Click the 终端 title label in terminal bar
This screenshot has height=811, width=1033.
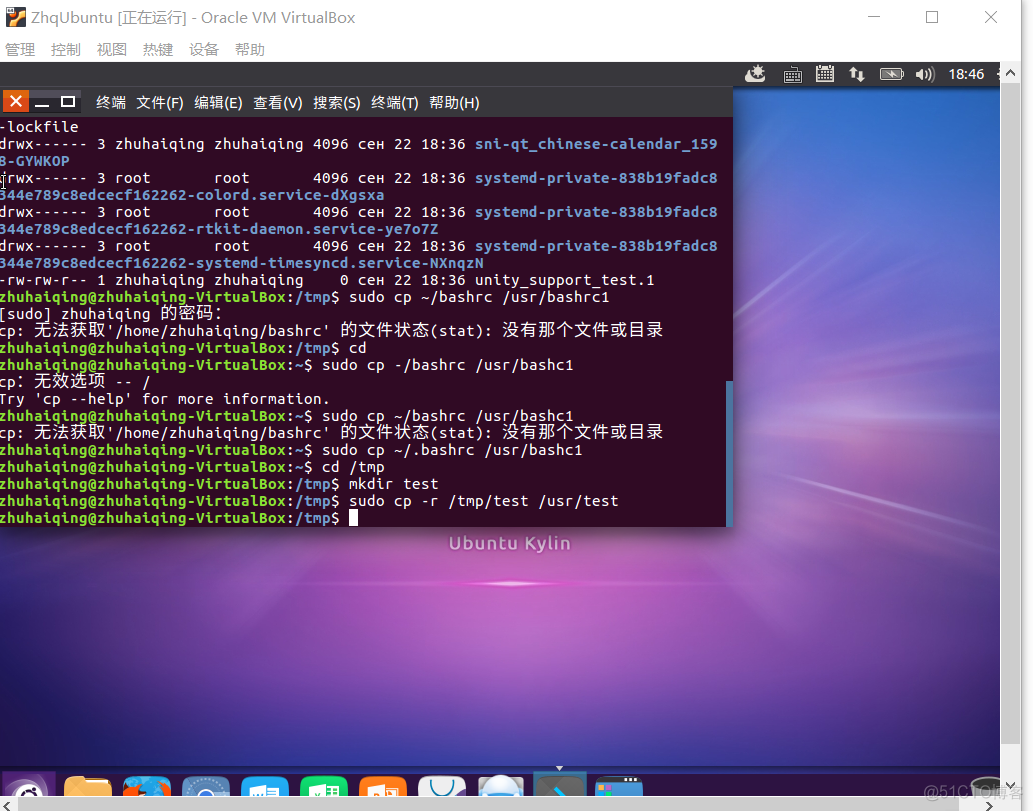tap(111, 103)
